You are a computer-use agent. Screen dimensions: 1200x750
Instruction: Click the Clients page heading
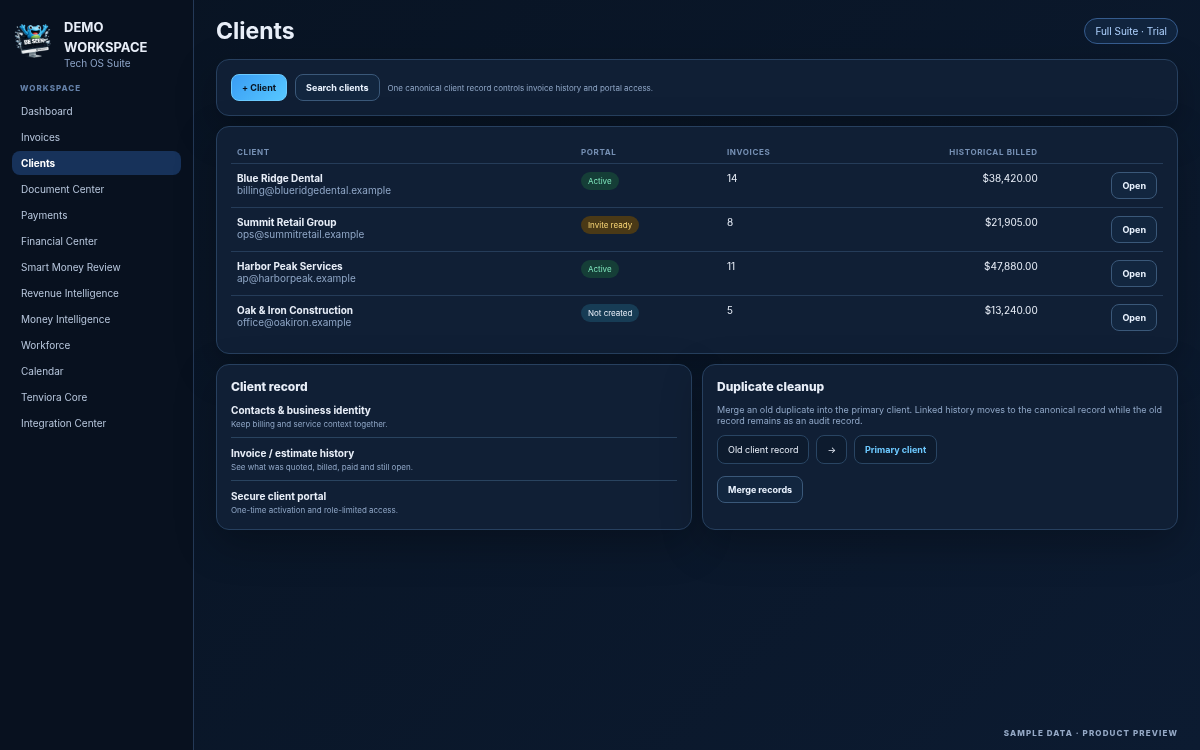tap(255, 31)
